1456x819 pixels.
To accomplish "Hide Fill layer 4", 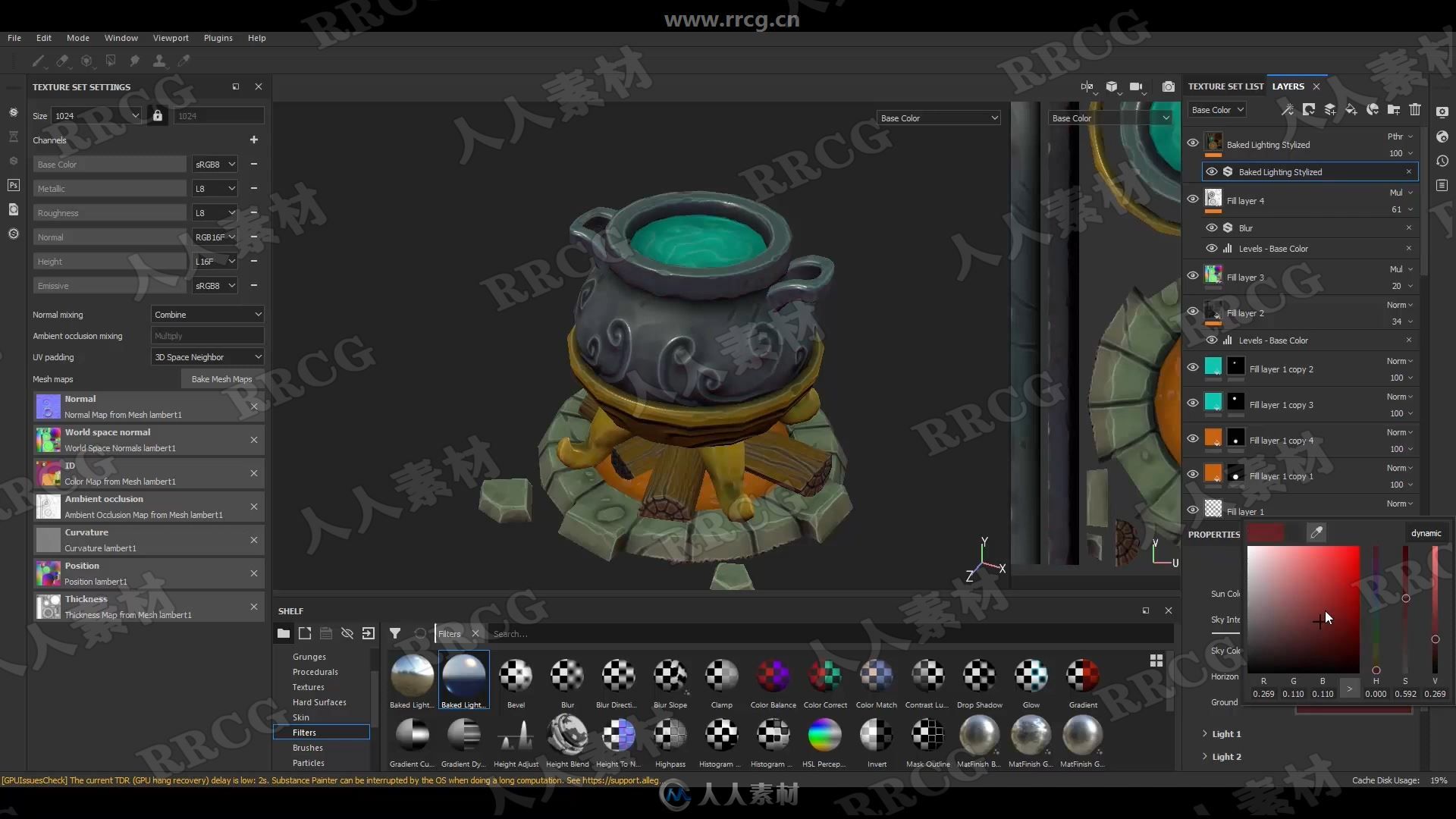I will [1193, 199].
